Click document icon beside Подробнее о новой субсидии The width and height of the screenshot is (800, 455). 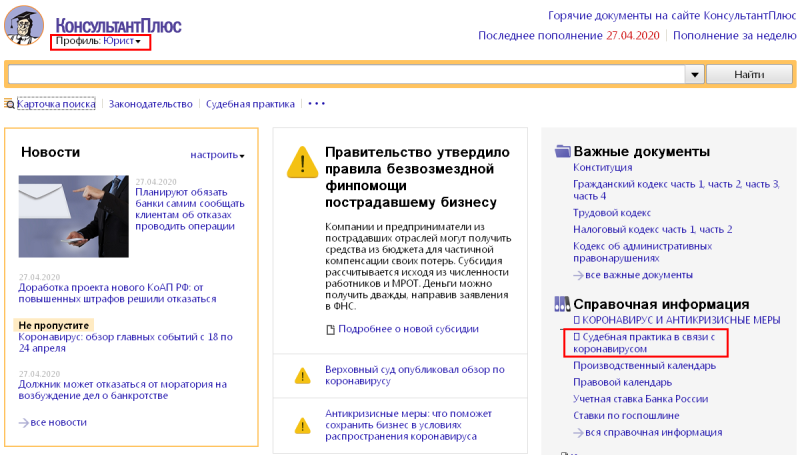pos(330,330)
